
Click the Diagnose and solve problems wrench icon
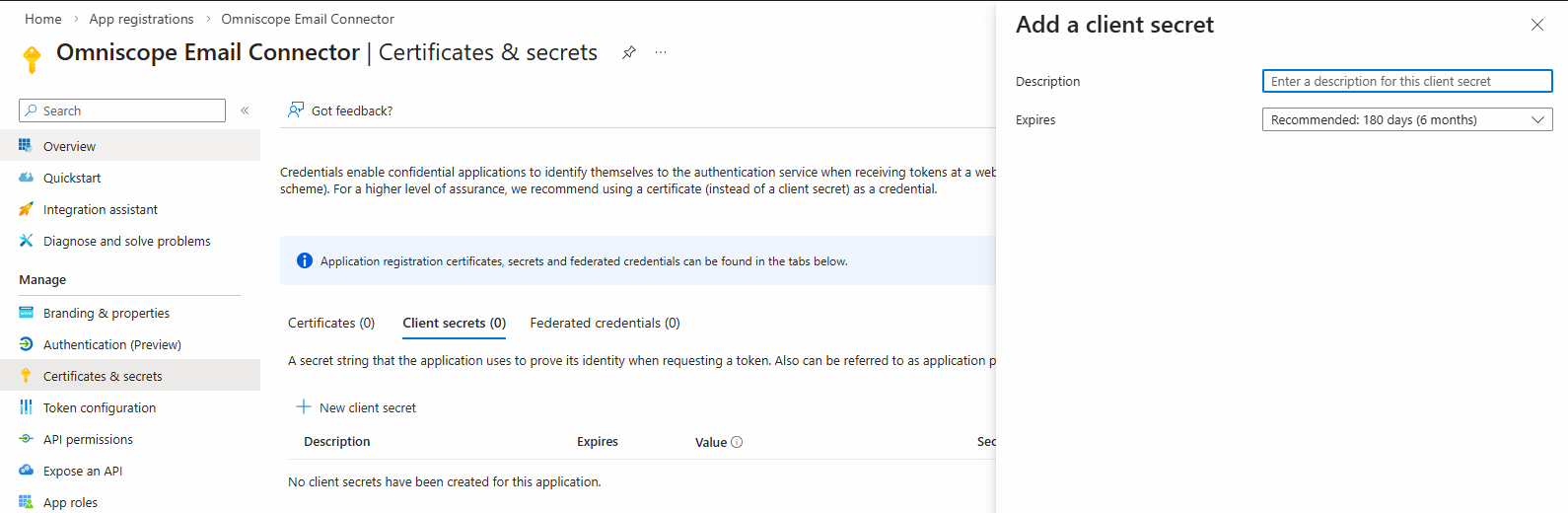click(x=26, y=241)
